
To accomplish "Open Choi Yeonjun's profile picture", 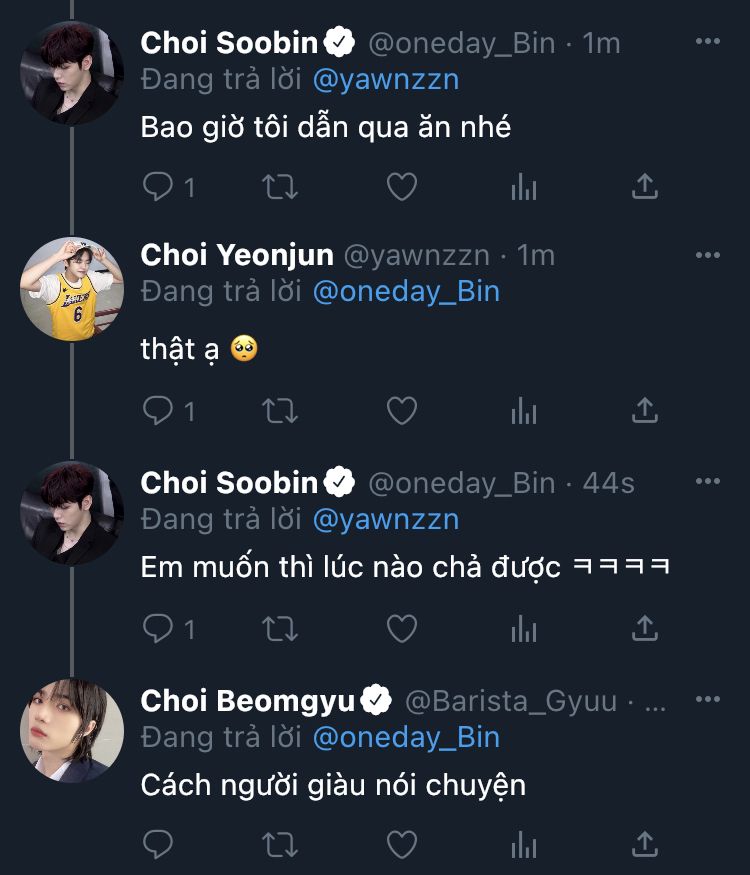I will [71, 289].
